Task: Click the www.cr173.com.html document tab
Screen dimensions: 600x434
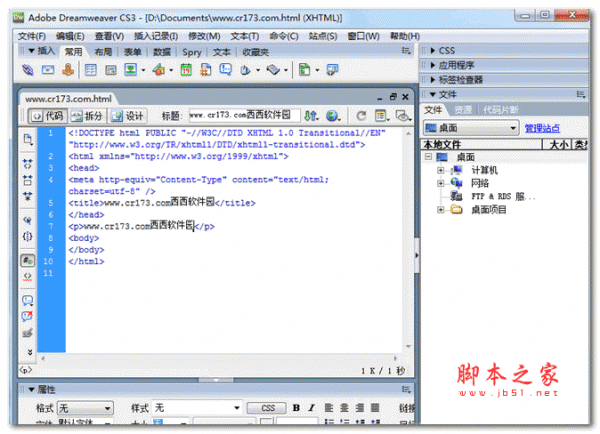Action: pyautogui.click(x=68, y=99)
